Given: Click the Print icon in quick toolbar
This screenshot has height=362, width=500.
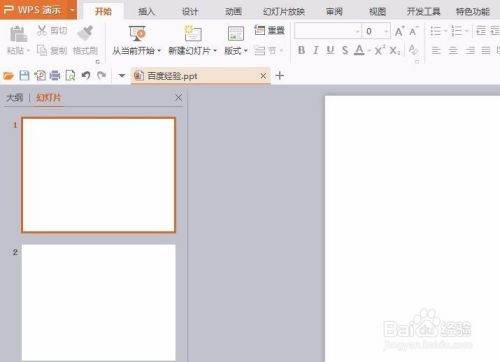Looking at the screenshot, I should click(x=55, y=76).
